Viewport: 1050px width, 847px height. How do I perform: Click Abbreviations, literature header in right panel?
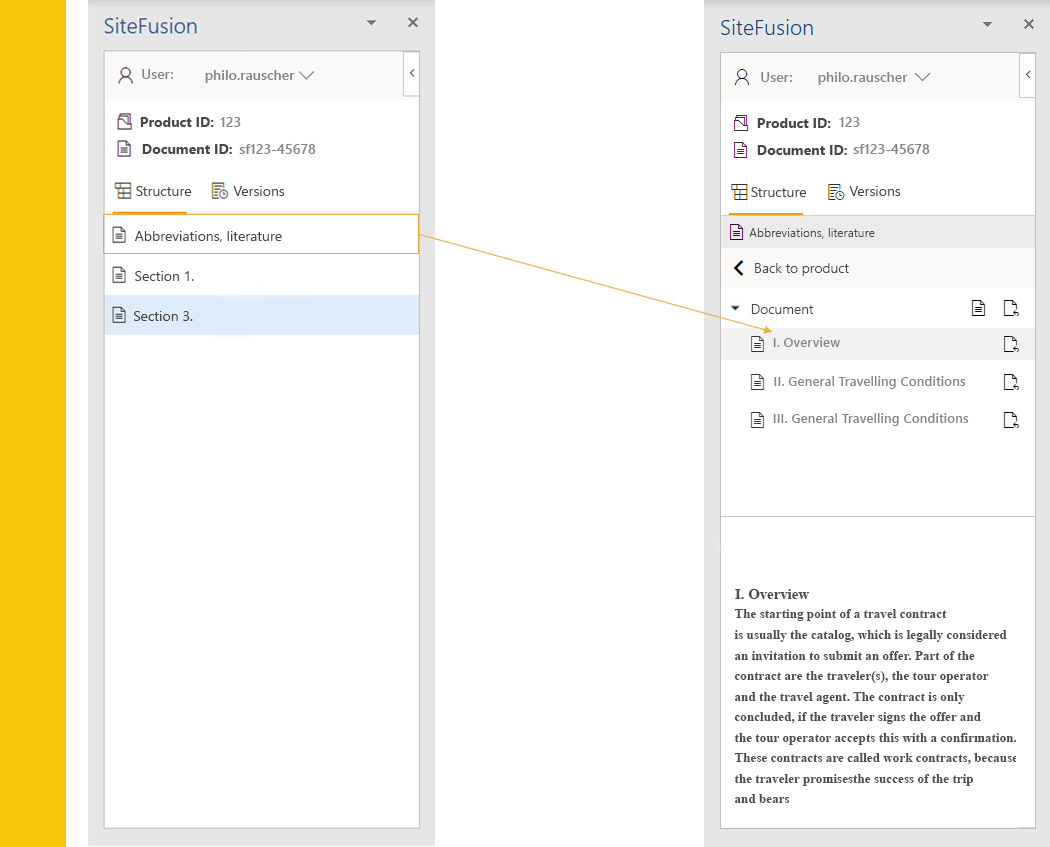877,232
